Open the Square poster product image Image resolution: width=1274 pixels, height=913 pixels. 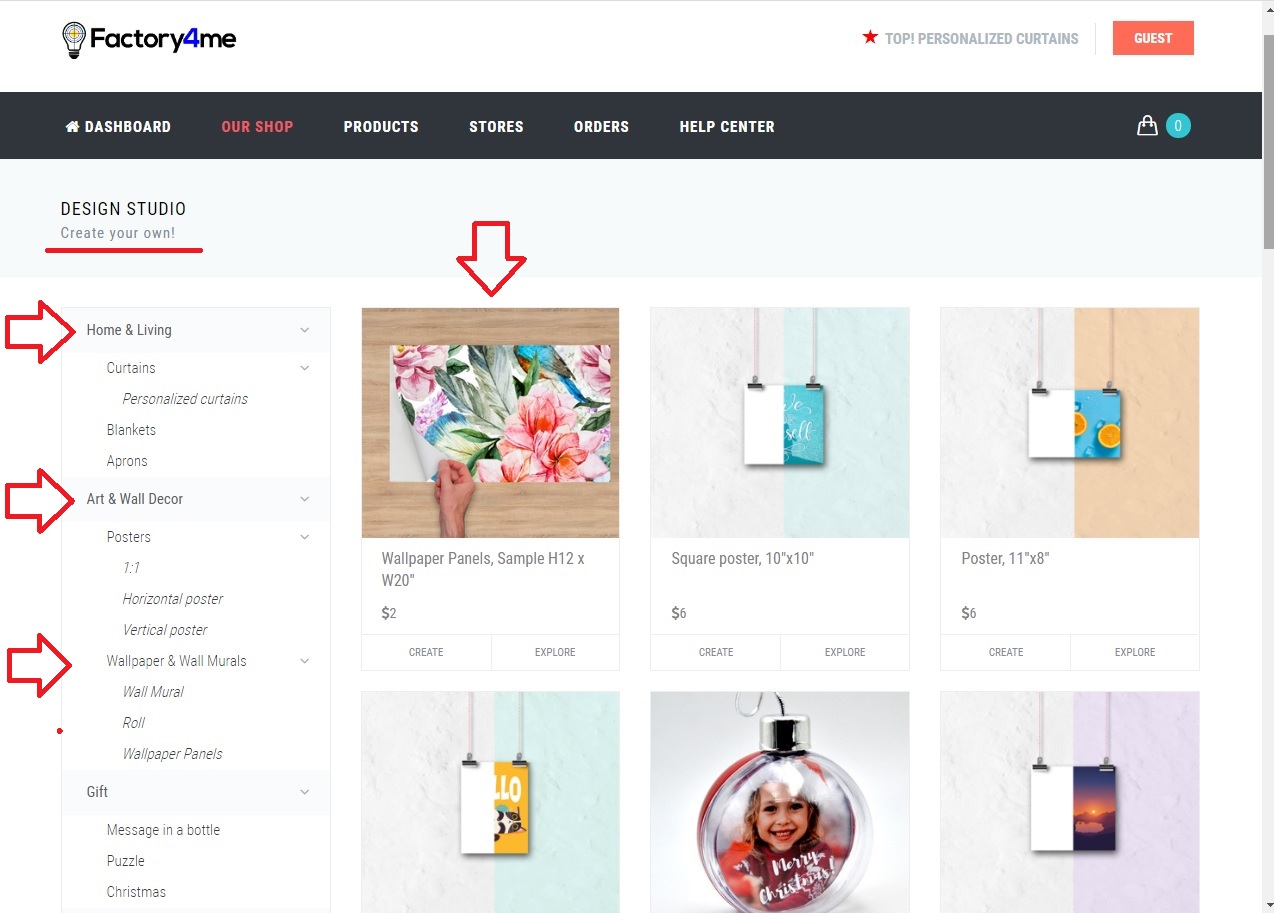point(780,422)
